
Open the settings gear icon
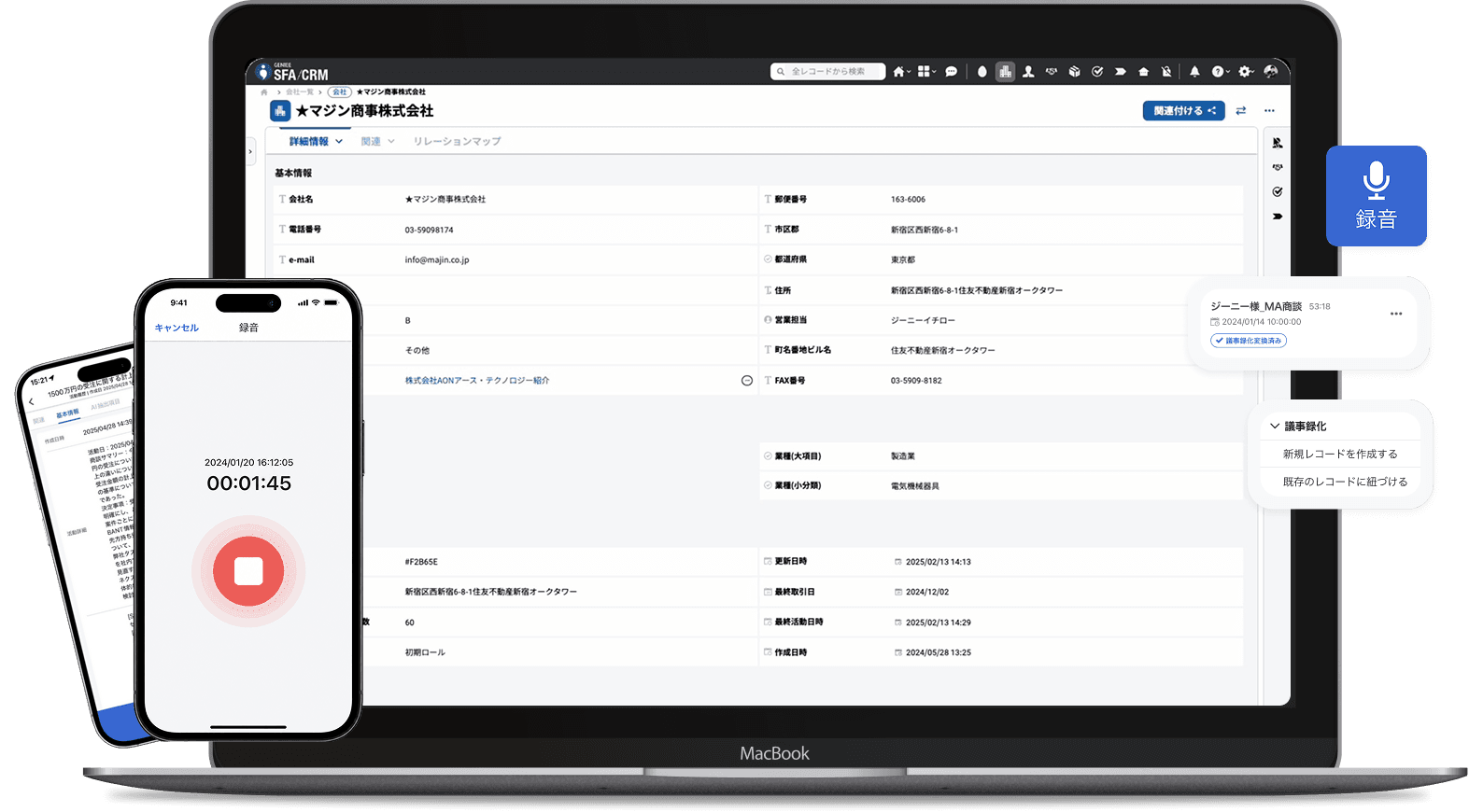[x=1245, y=72]
